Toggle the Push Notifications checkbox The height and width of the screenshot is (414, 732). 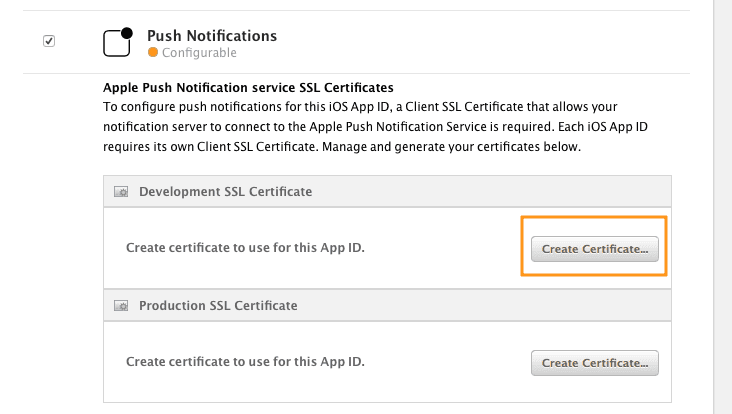[49, 41]
